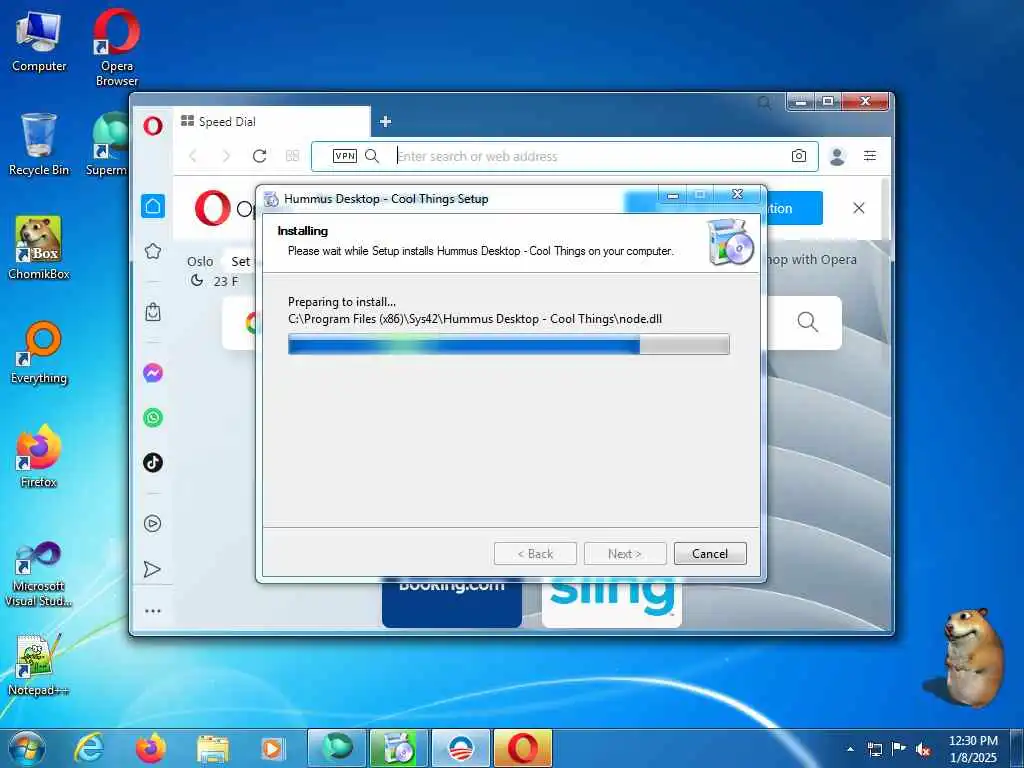Select the Firefox desktop shortcut
The width and height of the screenshot is (1024, 768).
click(39, 456)
